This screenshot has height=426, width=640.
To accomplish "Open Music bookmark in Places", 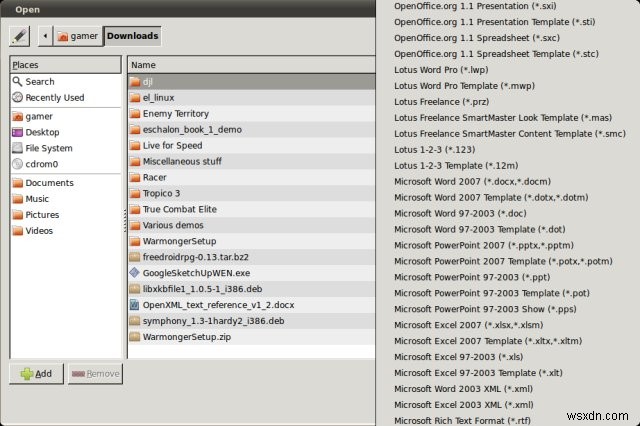I will coord(66,199).
